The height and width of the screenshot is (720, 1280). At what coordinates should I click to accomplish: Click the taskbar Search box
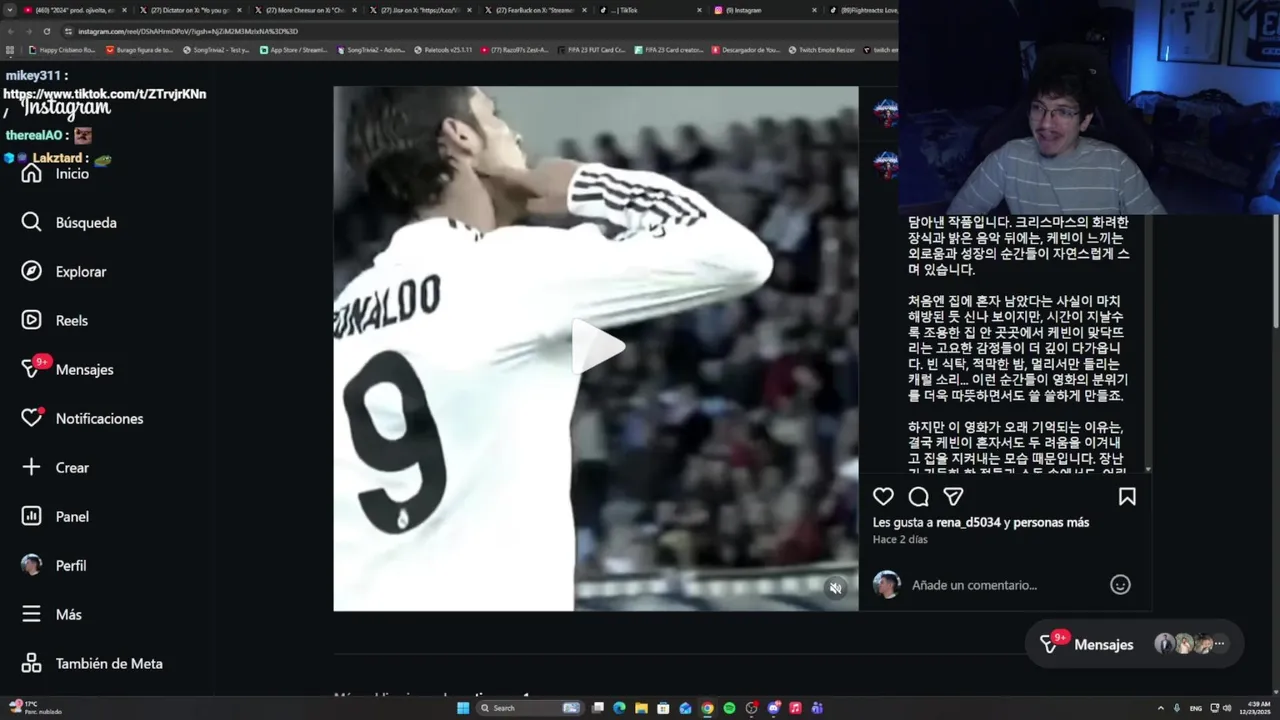coord(529,708)
